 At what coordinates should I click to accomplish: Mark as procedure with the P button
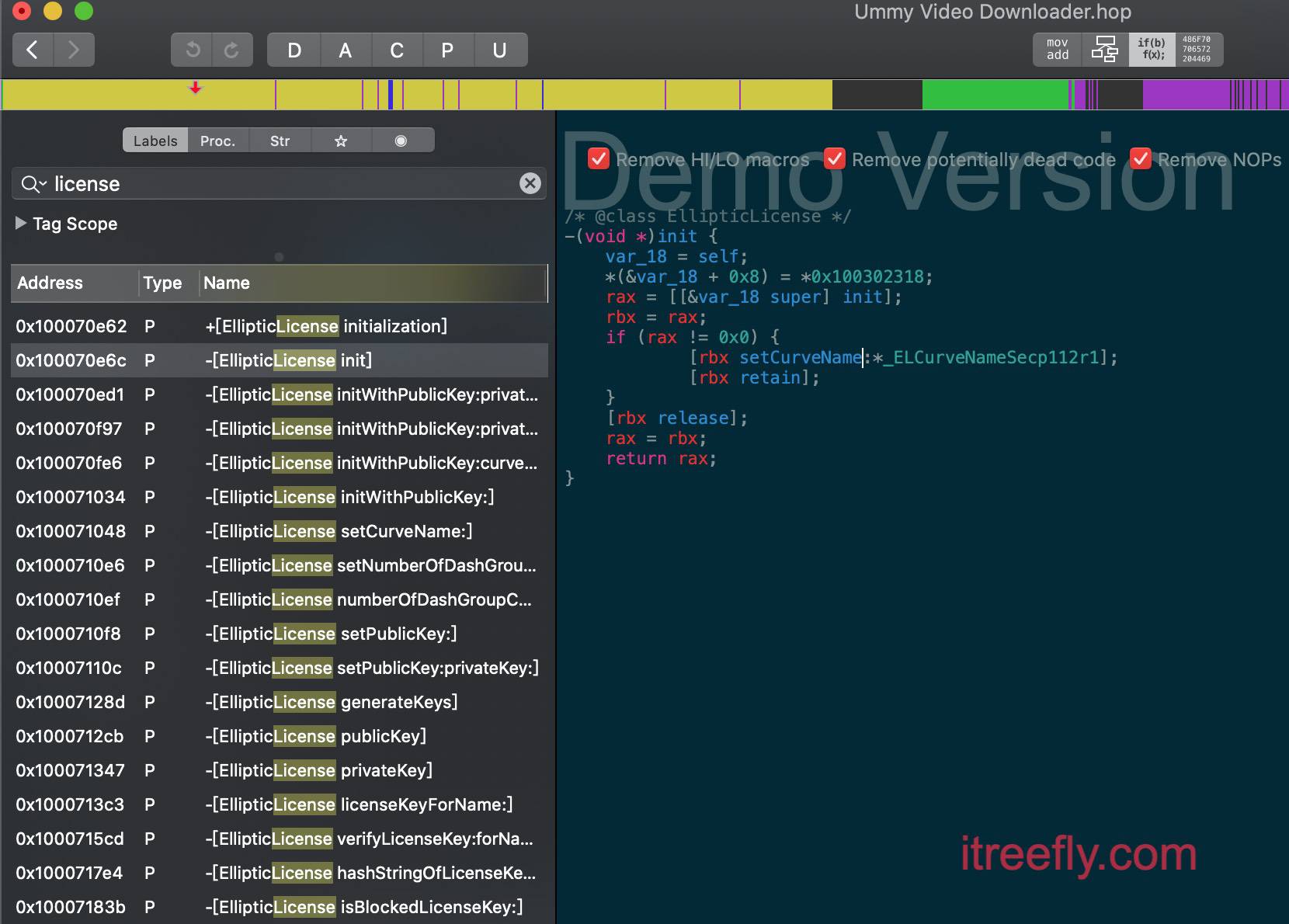coord(447,50)
